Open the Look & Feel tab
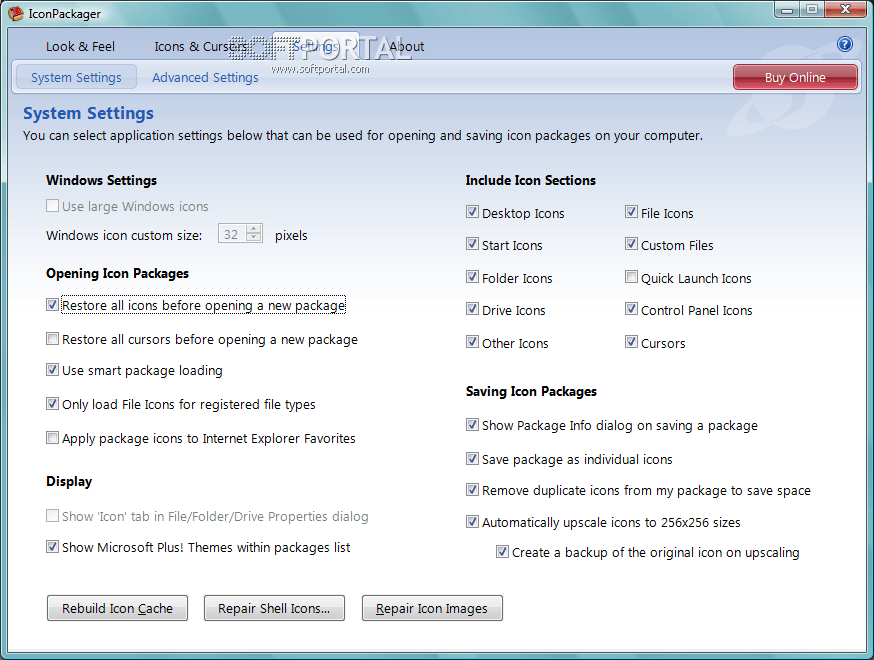874x660 pixels. tap(80, 47)
